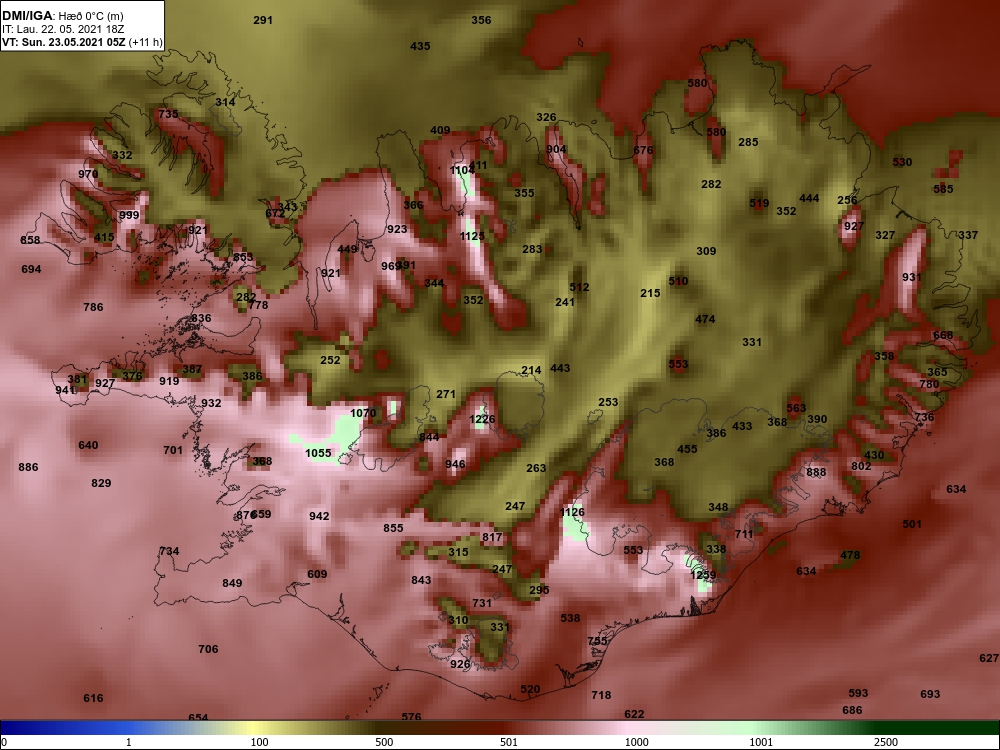
Task: Click the map value '904'
Action: 556,149
